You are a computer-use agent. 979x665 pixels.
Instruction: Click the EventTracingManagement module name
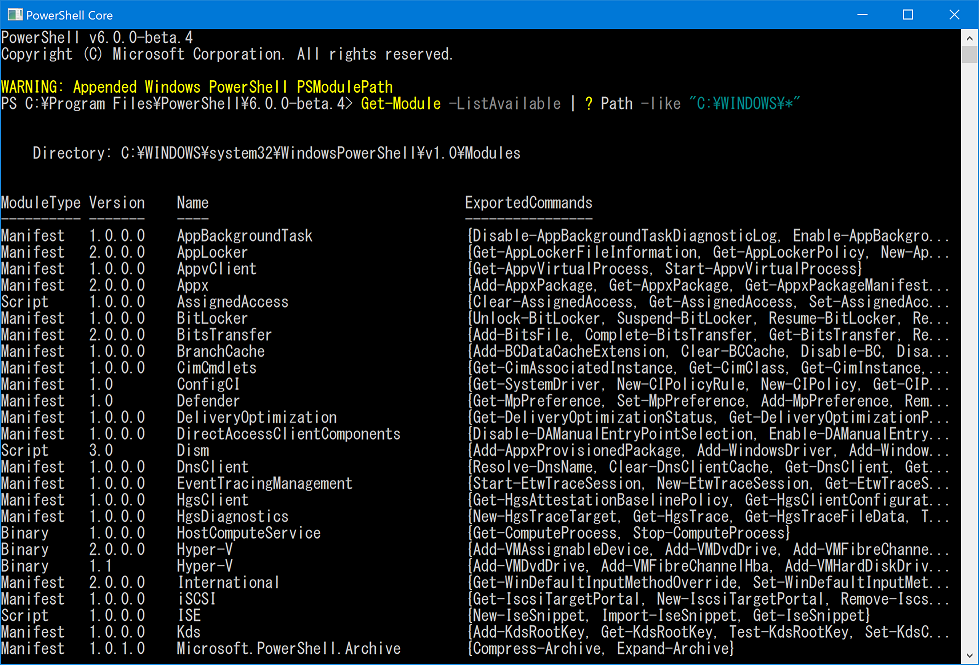[x=264, y=484]
